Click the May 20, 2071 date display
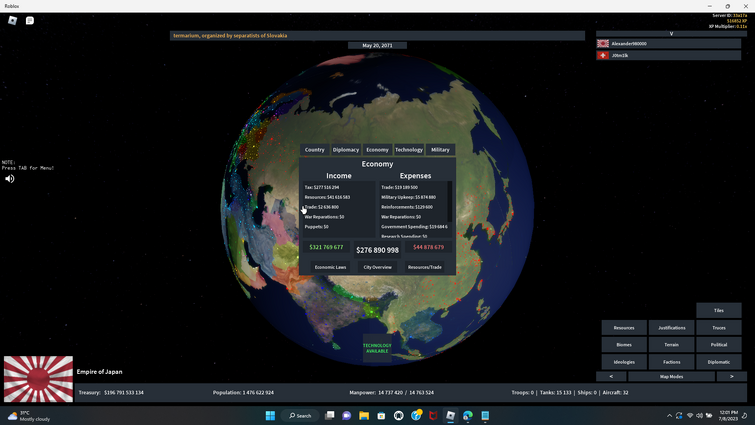Screen dimensions: 755x425 click(x=377, y=45)
